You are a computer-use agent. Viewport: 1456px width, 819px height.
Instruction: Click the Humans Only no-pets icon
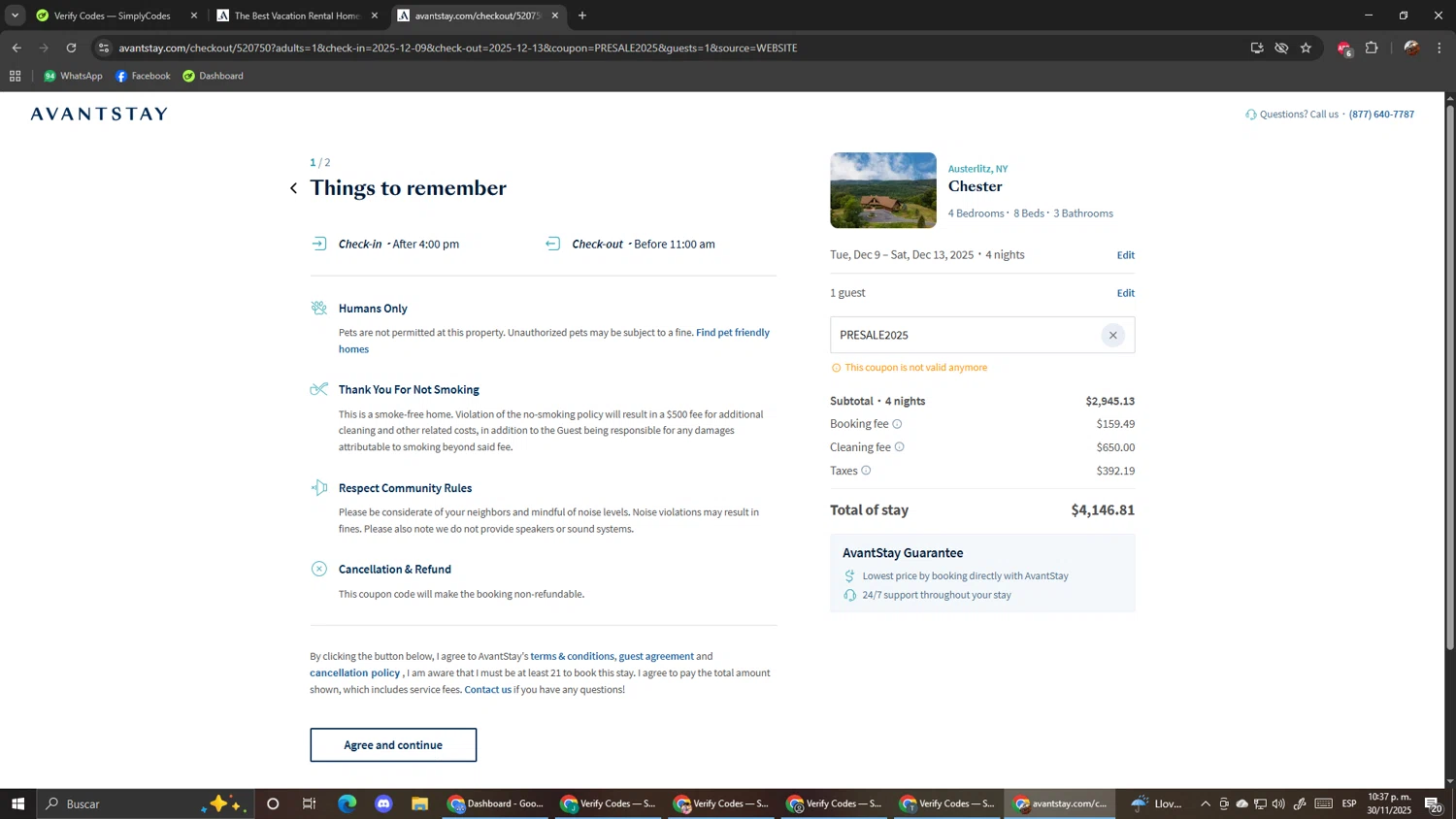pos(318,308)
